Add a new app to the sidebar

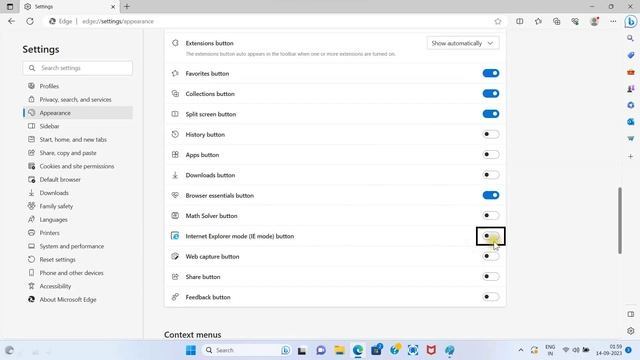point(631,156)
